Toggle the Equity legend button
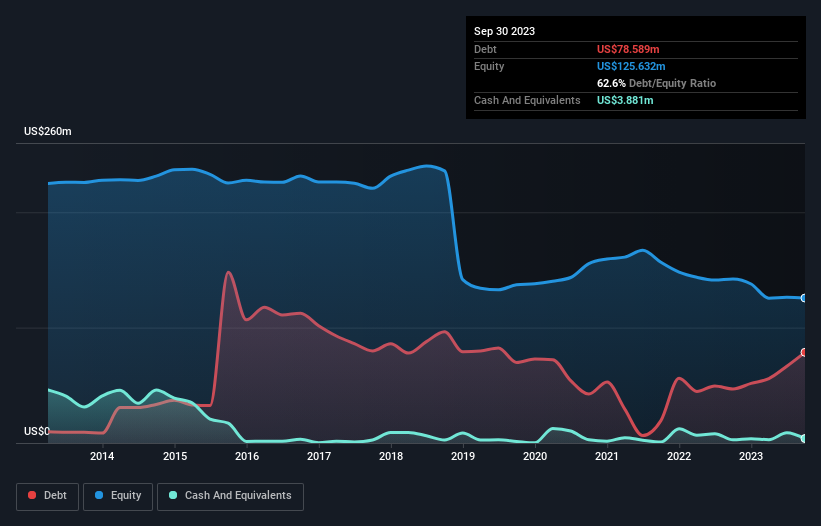 coord(118,496)
